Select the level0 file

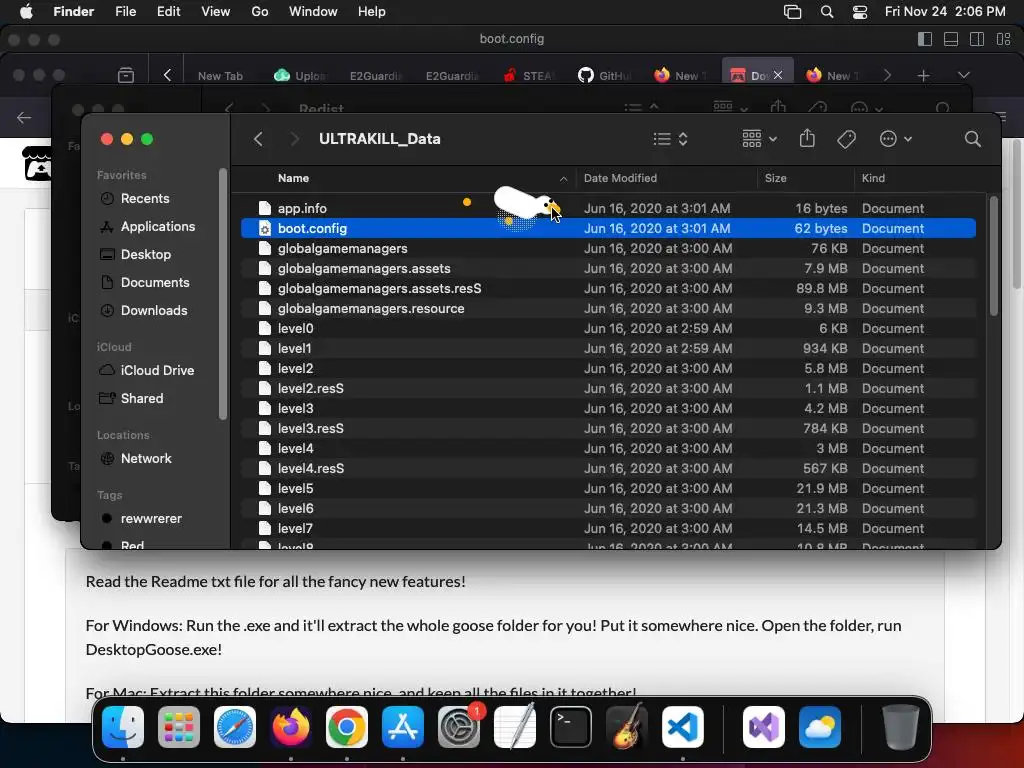(x=608, y=328)
